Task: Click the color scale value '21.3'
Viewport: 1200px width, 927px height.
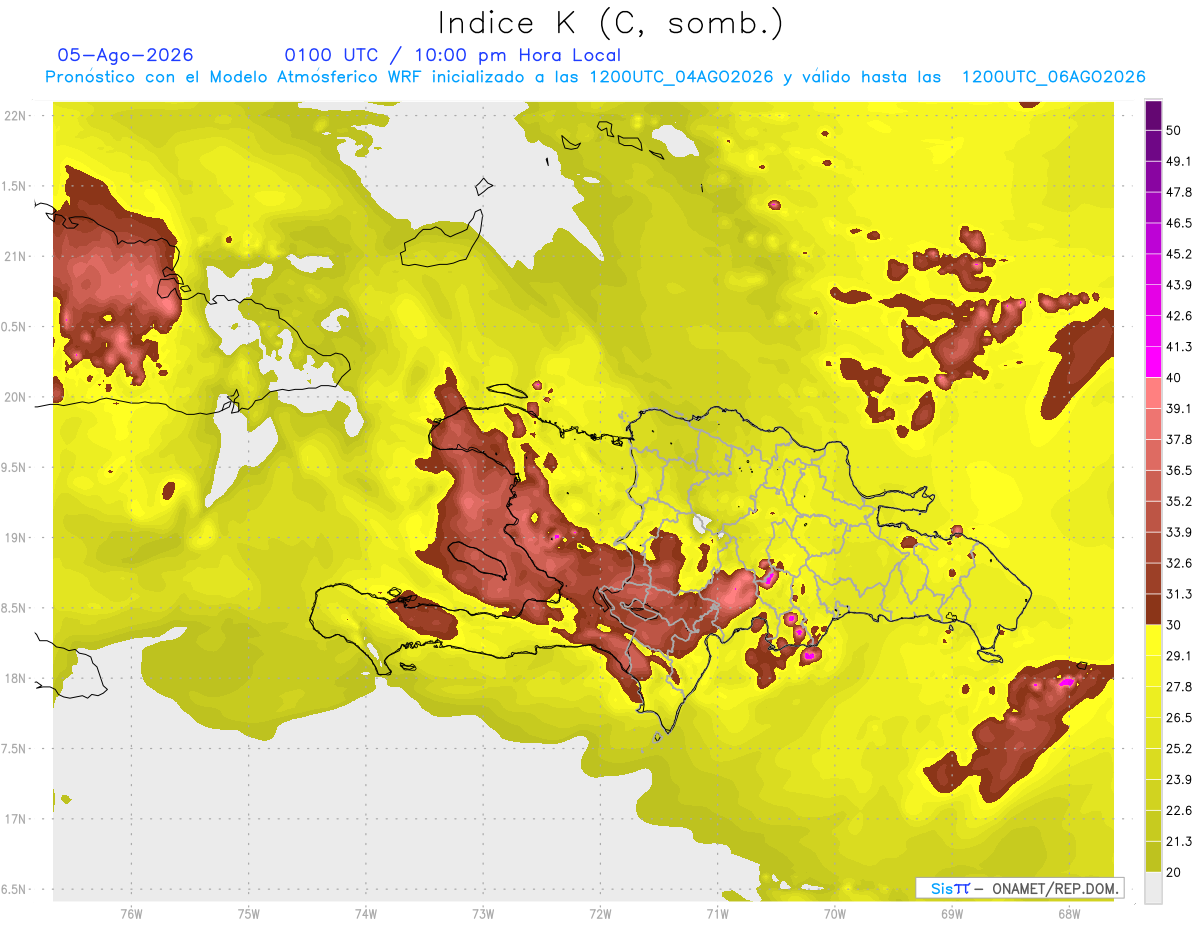Action: pyautogui.click(x=1179, y=841)
